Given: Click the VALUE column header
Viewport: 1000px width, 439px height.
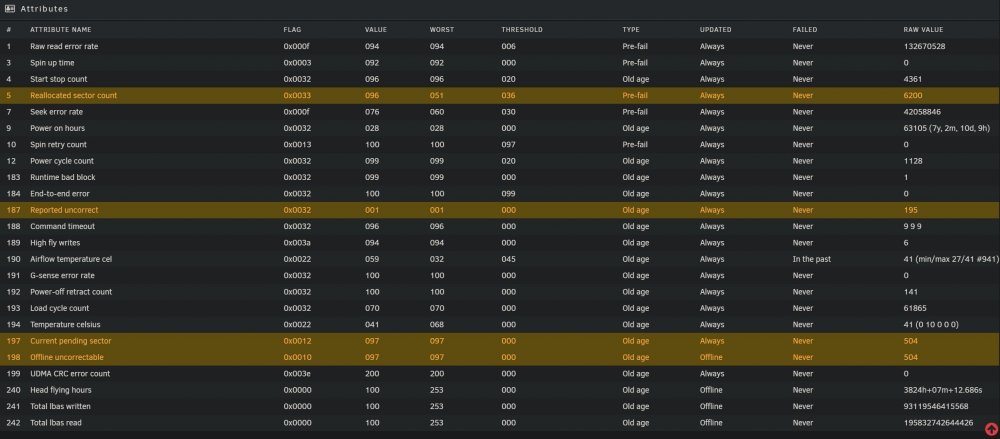Looking at the screenshot, I should tap(376, 30).
